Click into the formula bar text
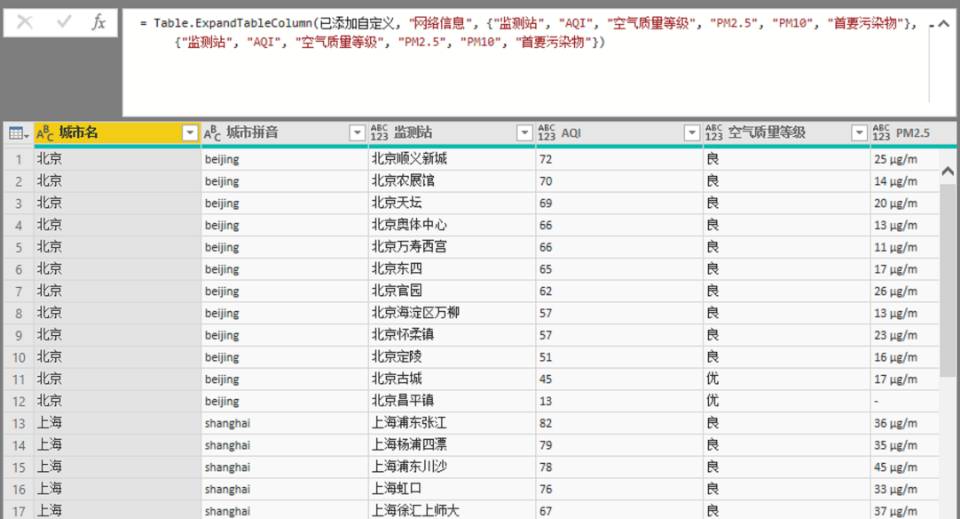 [527, 32]
